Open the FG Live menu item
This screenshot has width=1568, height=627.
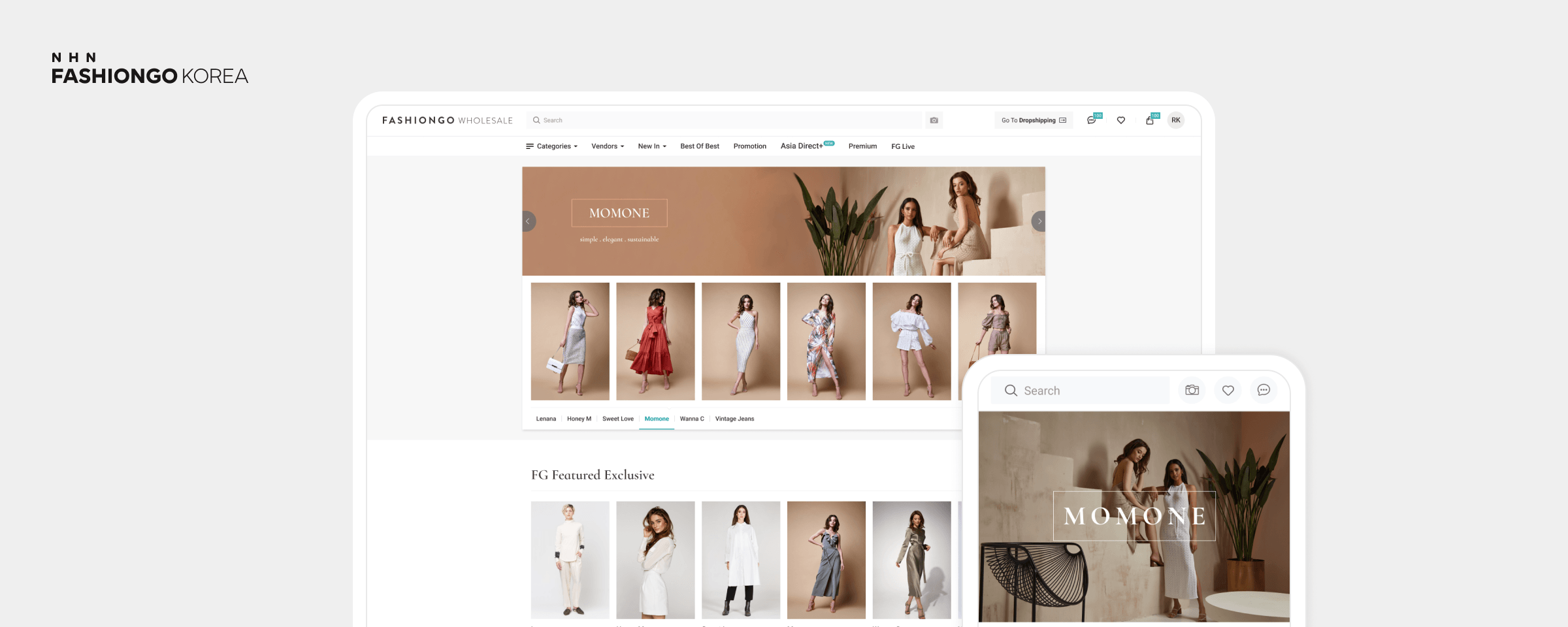coord(903,146)
